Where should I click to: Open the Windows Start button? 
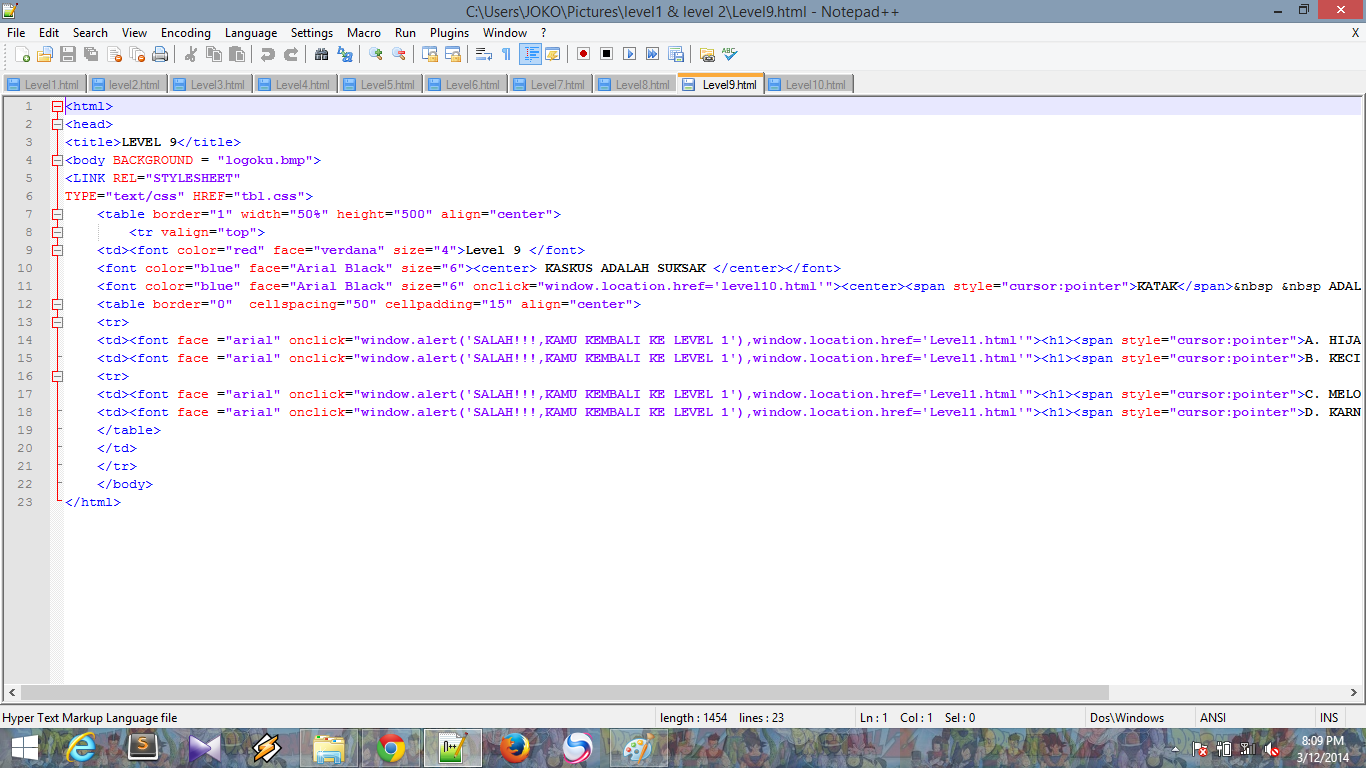click(25, 747)
